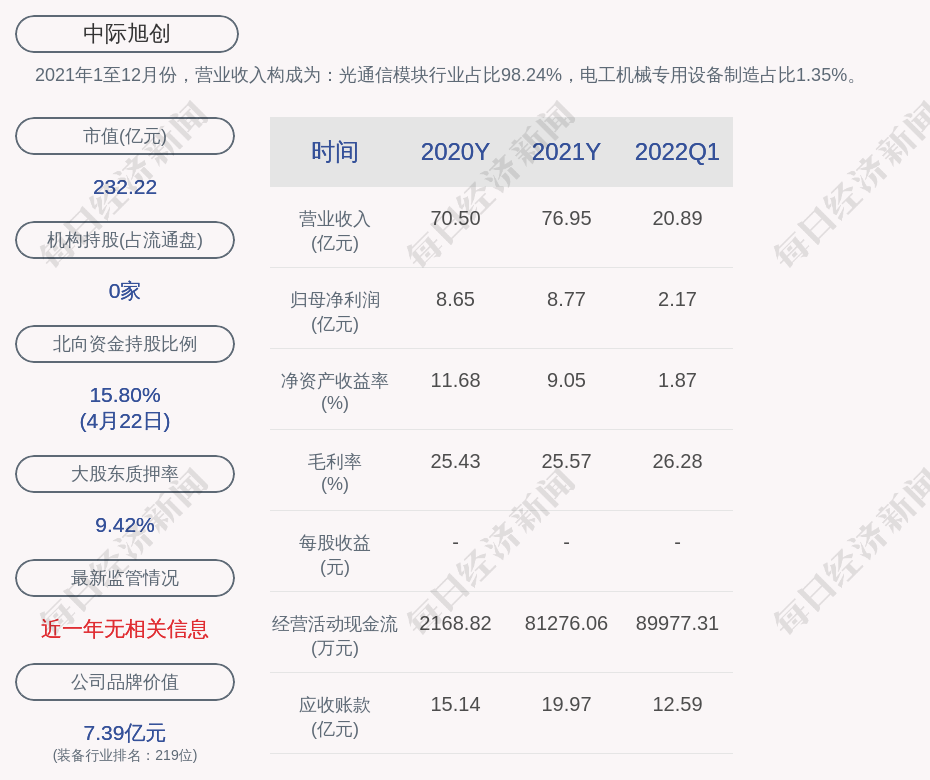Select the 最新监管情况 label pill

pyautogui.click(x=125, y=578)
